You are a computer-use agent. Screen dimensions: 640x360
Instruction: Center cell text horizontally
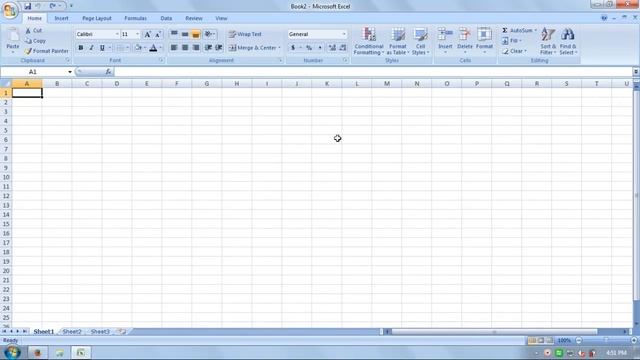point(185,48)
